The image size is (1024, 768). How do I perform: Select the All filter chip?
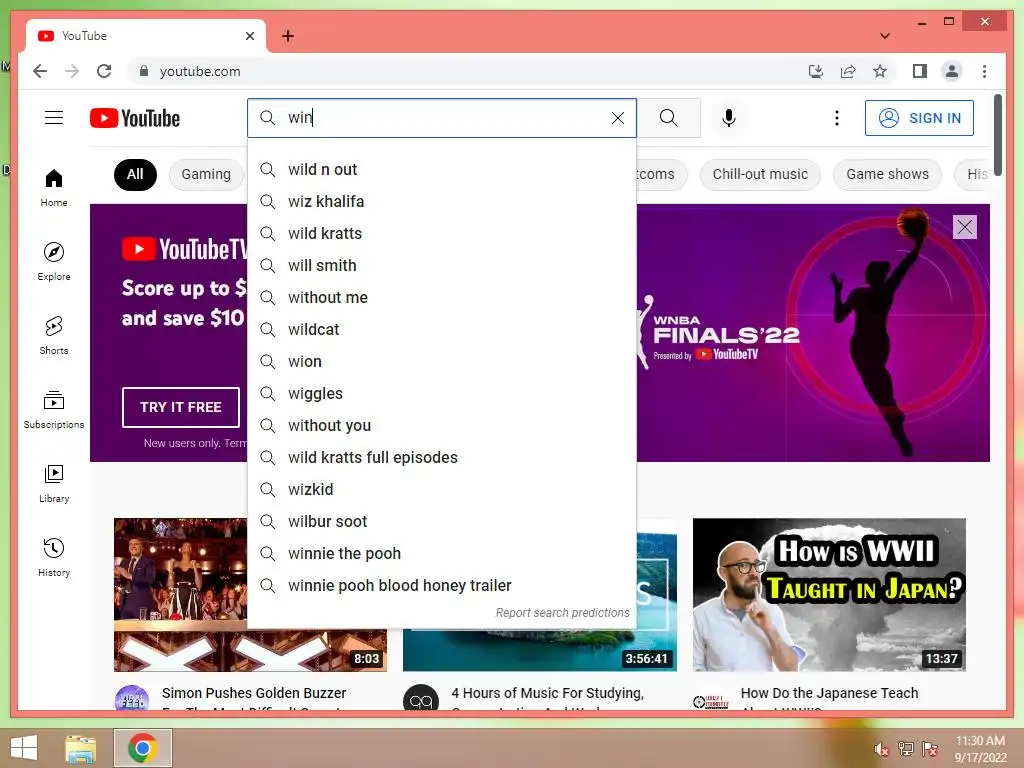[x=135, y=174]
